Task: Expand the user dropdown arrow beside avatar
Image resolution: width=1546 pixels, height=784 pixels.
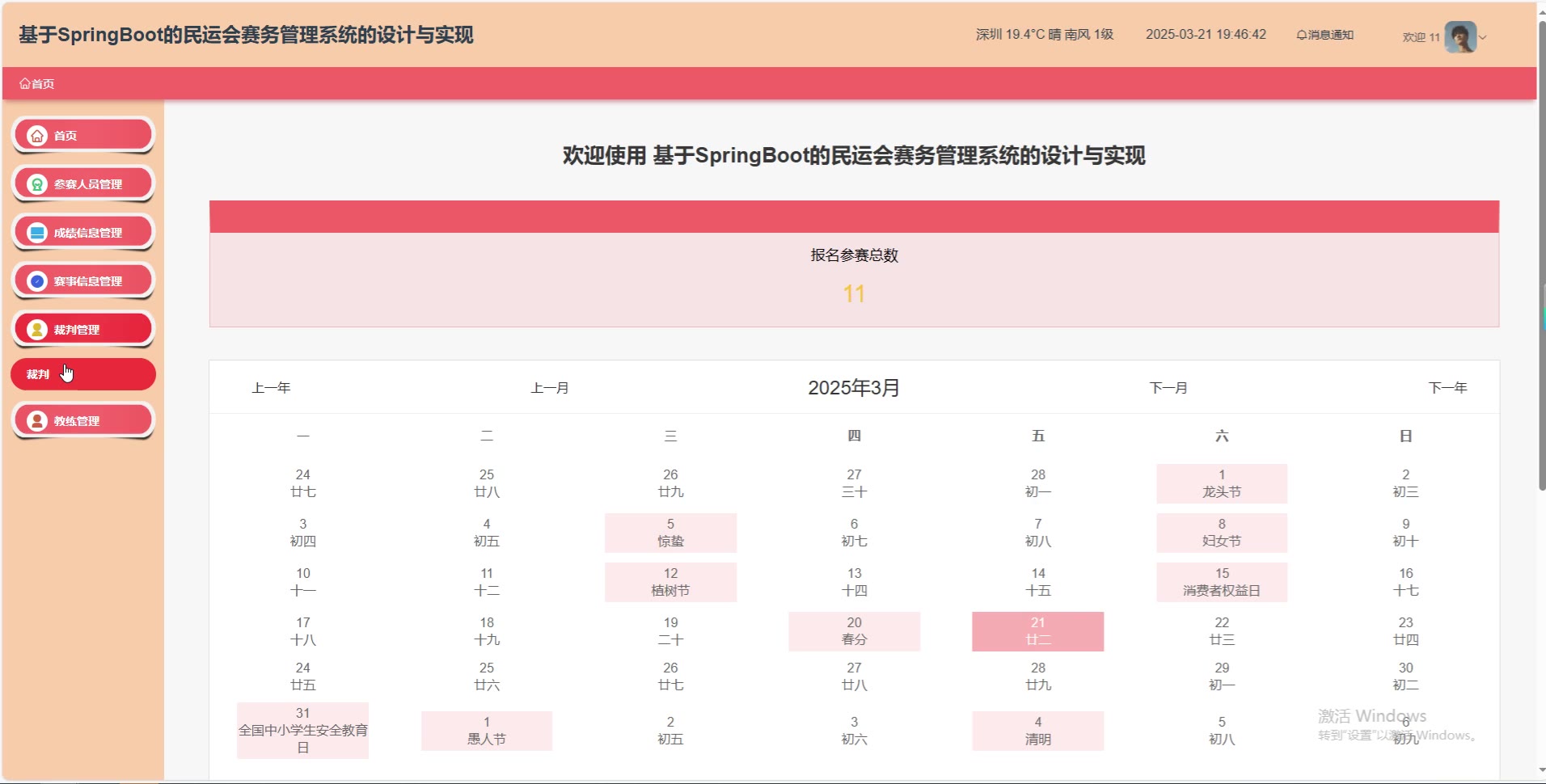Action: coord(1483,37)
